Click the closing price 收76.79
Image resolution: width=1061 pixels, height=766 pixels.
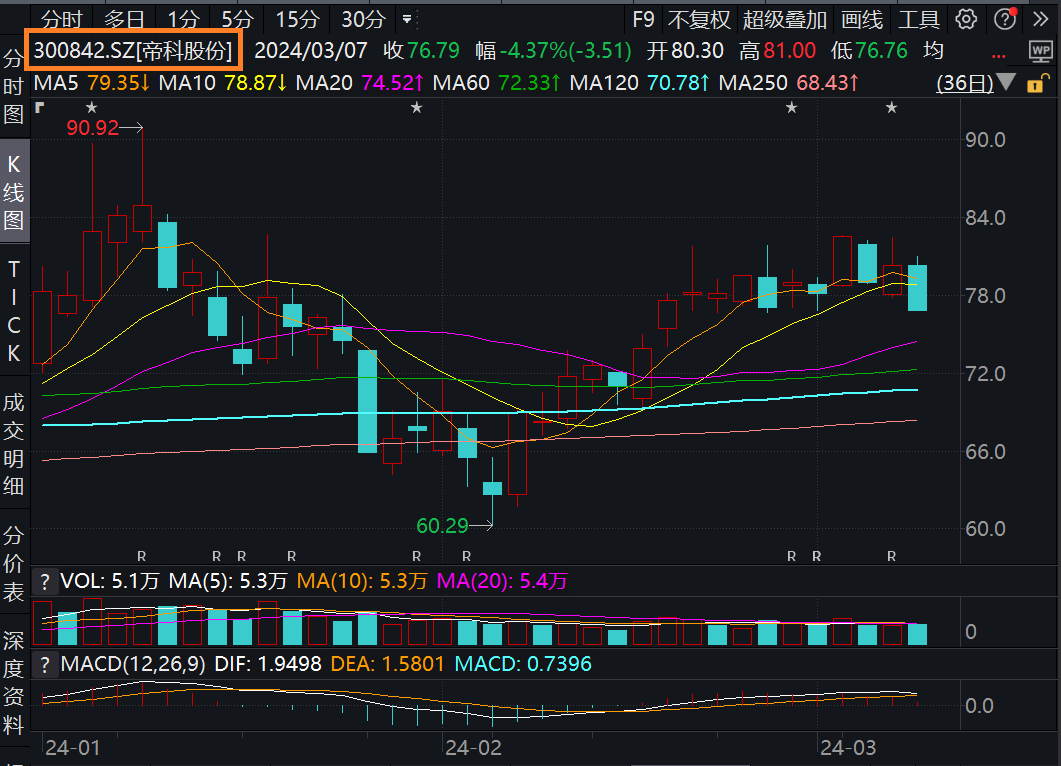pos(421,51)
